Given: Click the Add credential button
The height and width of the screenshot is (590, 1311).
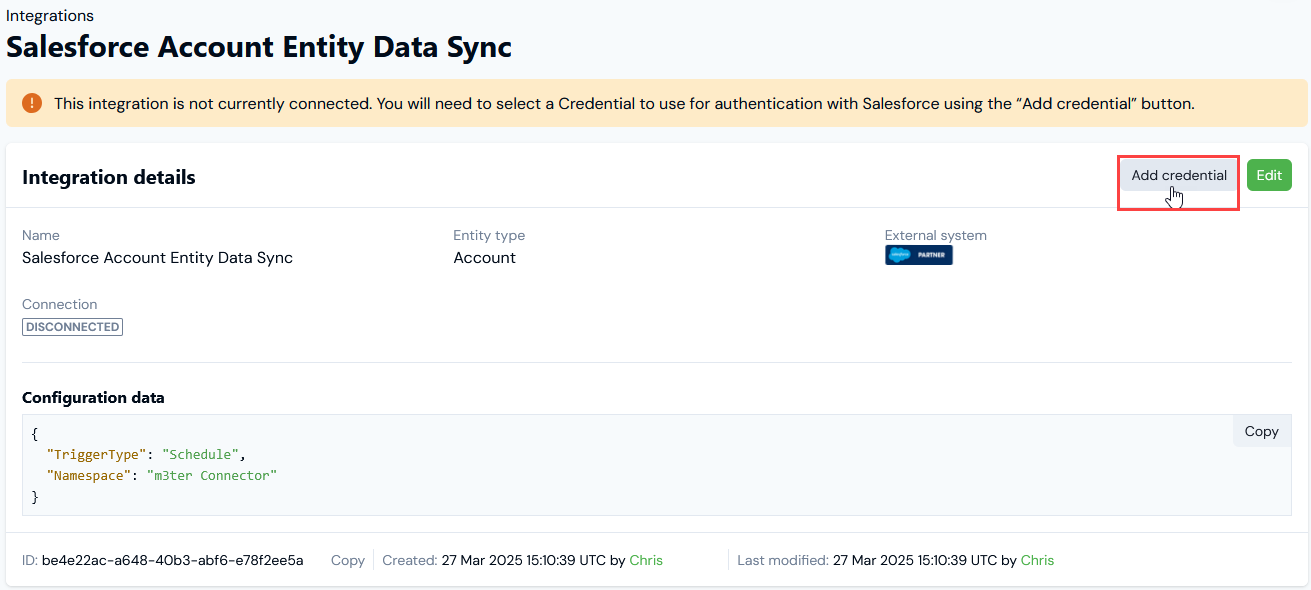Looking at the screenshot, I should click(x=1179, y=175).
